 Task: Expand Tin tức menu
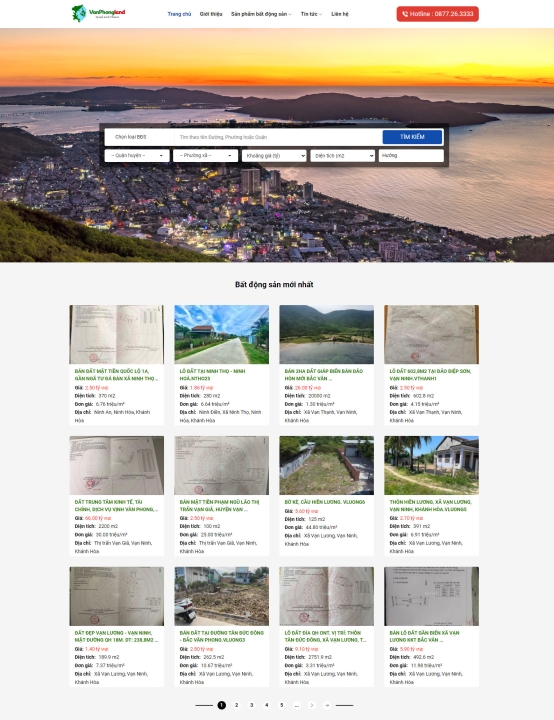coord(311,14)
